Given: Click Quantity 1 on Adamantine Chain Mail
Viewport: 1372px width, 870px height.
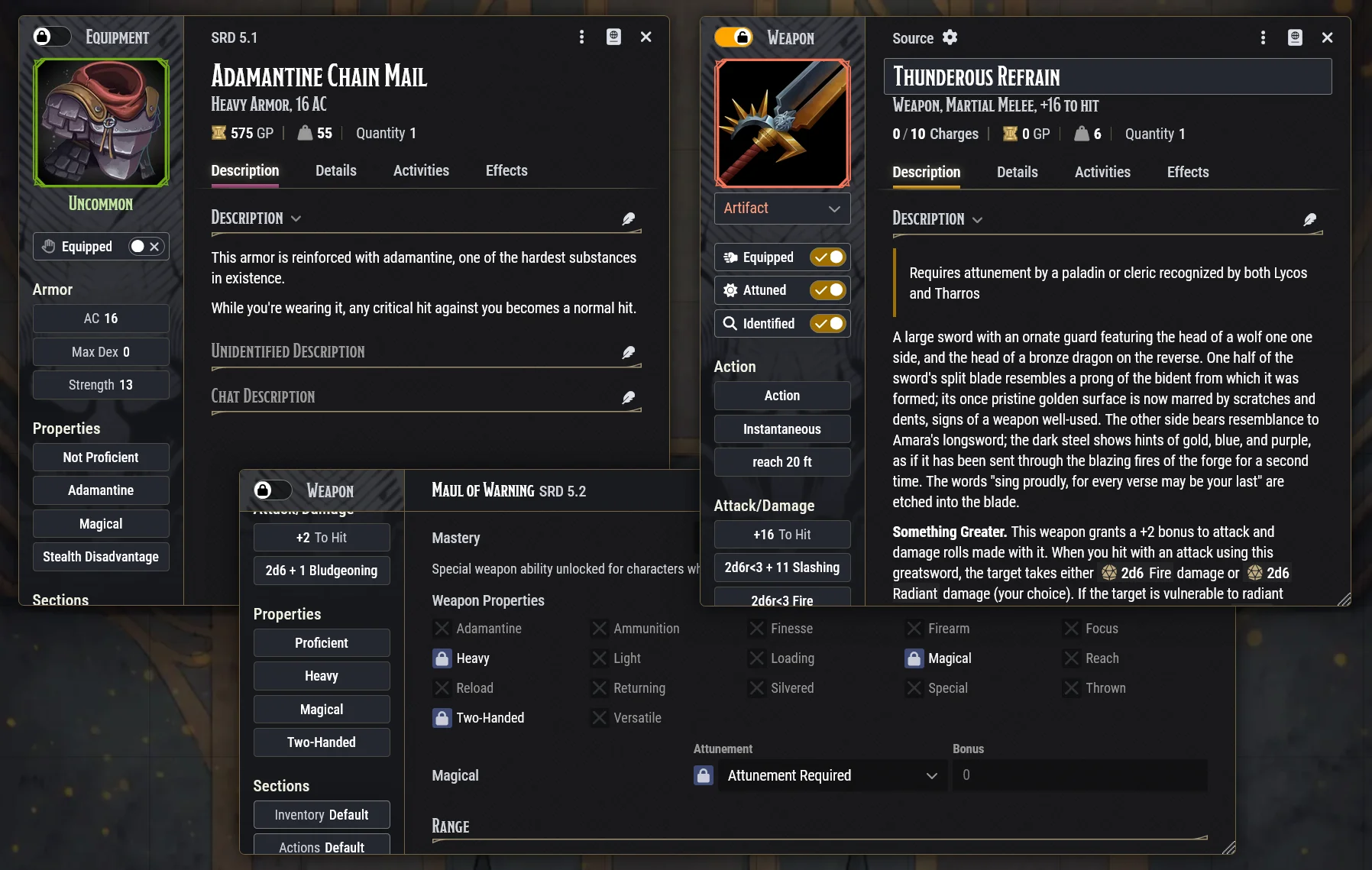Looking at the screenshot, I should (x=386, y=133).
